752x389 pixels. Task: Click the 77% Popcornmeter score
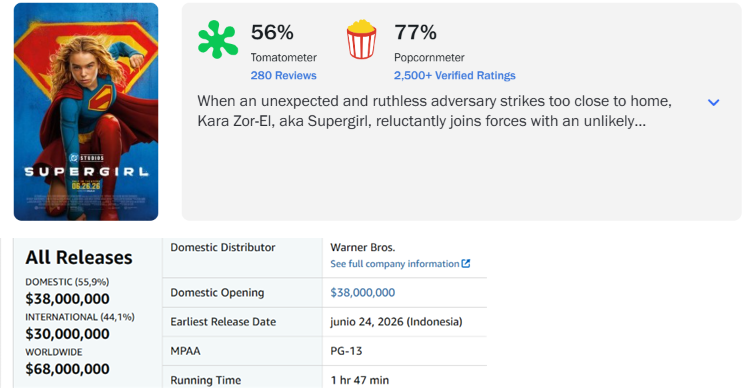(415, 33)
